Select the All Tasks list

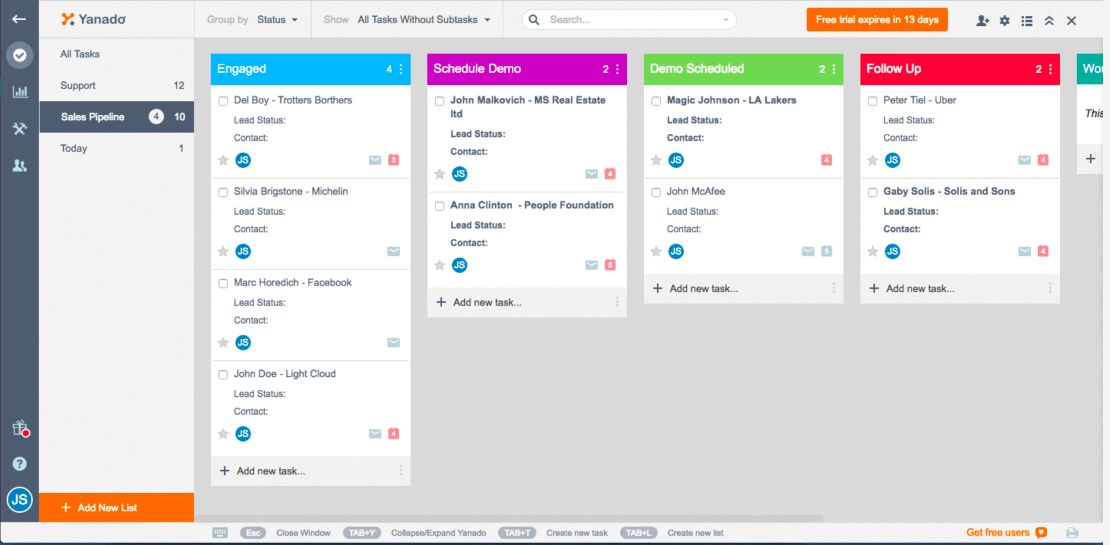[x=116, y=54]
